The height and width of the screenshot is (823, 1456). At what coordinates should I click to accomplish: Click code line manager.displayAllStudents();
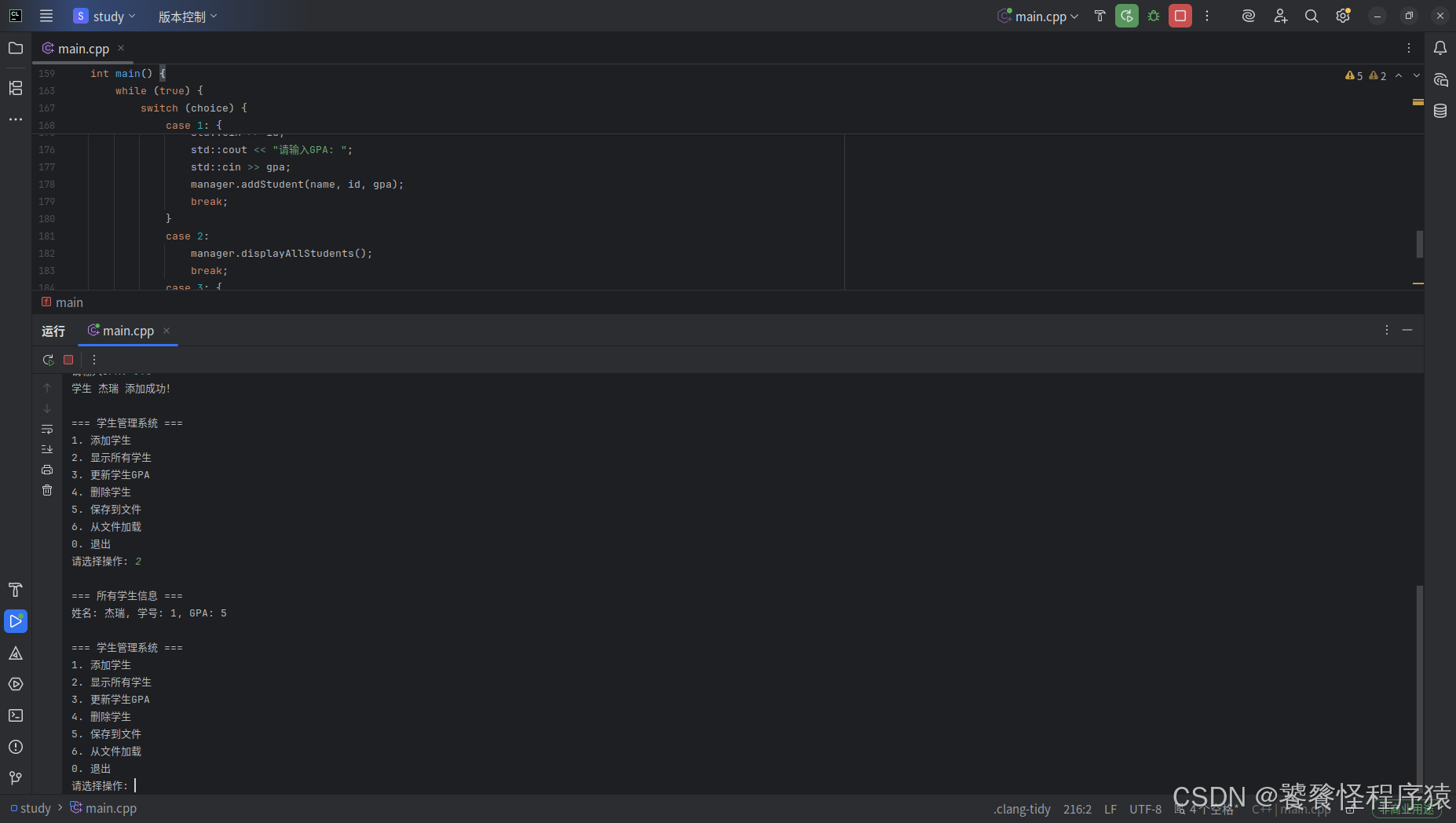click(x=281, y=254)
